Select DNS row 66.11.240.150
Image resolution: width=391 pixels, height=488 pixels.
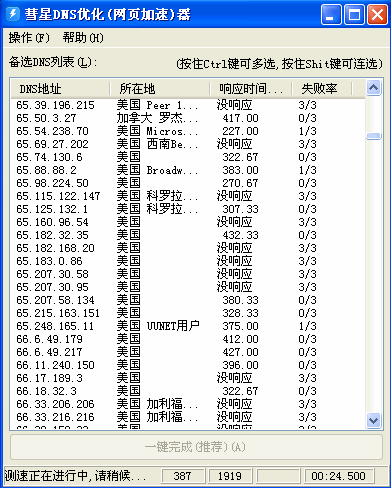[x=188, y=365]
